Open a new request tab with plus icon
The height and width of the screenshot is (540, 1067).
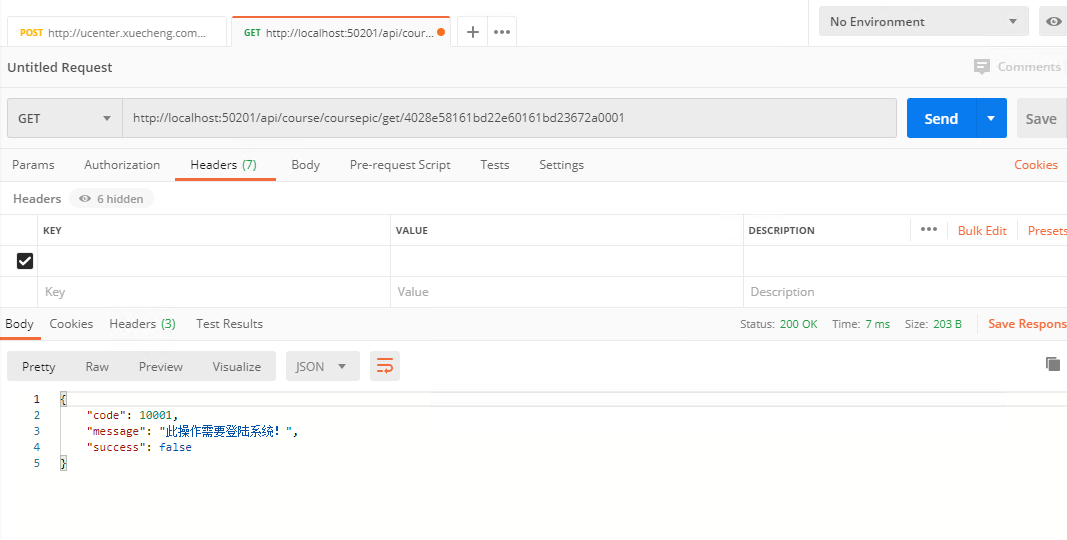pyautogui.click(x=473, y=32)
